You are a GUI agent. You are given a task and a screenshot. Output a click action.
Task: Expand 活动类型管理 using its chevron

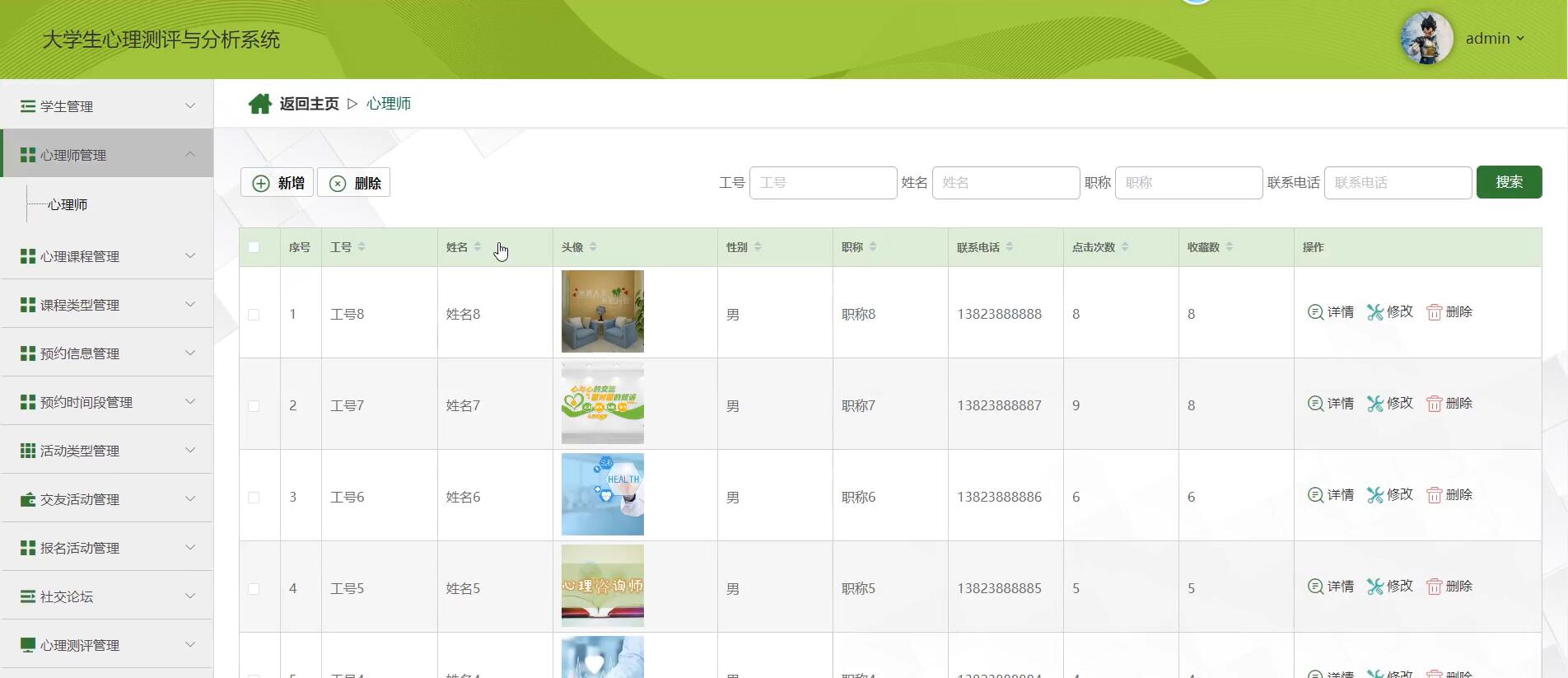(x=190, y=450)
